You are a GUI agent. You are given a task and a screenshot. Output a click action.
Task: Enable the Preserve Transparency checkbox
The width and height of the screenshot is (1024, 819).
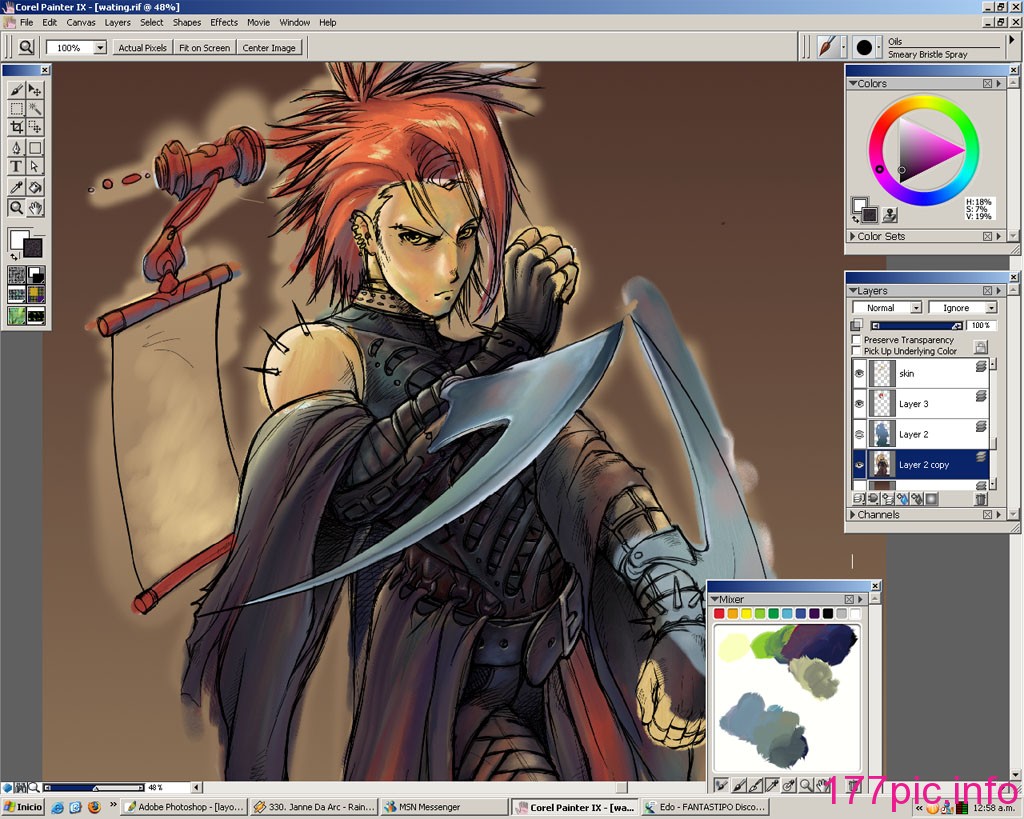tap(856, 340)
